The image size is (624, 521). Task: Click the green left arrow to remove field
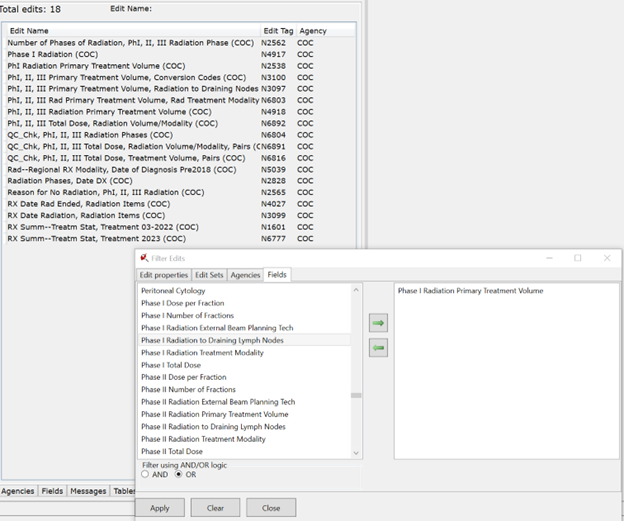coord(378,348)
